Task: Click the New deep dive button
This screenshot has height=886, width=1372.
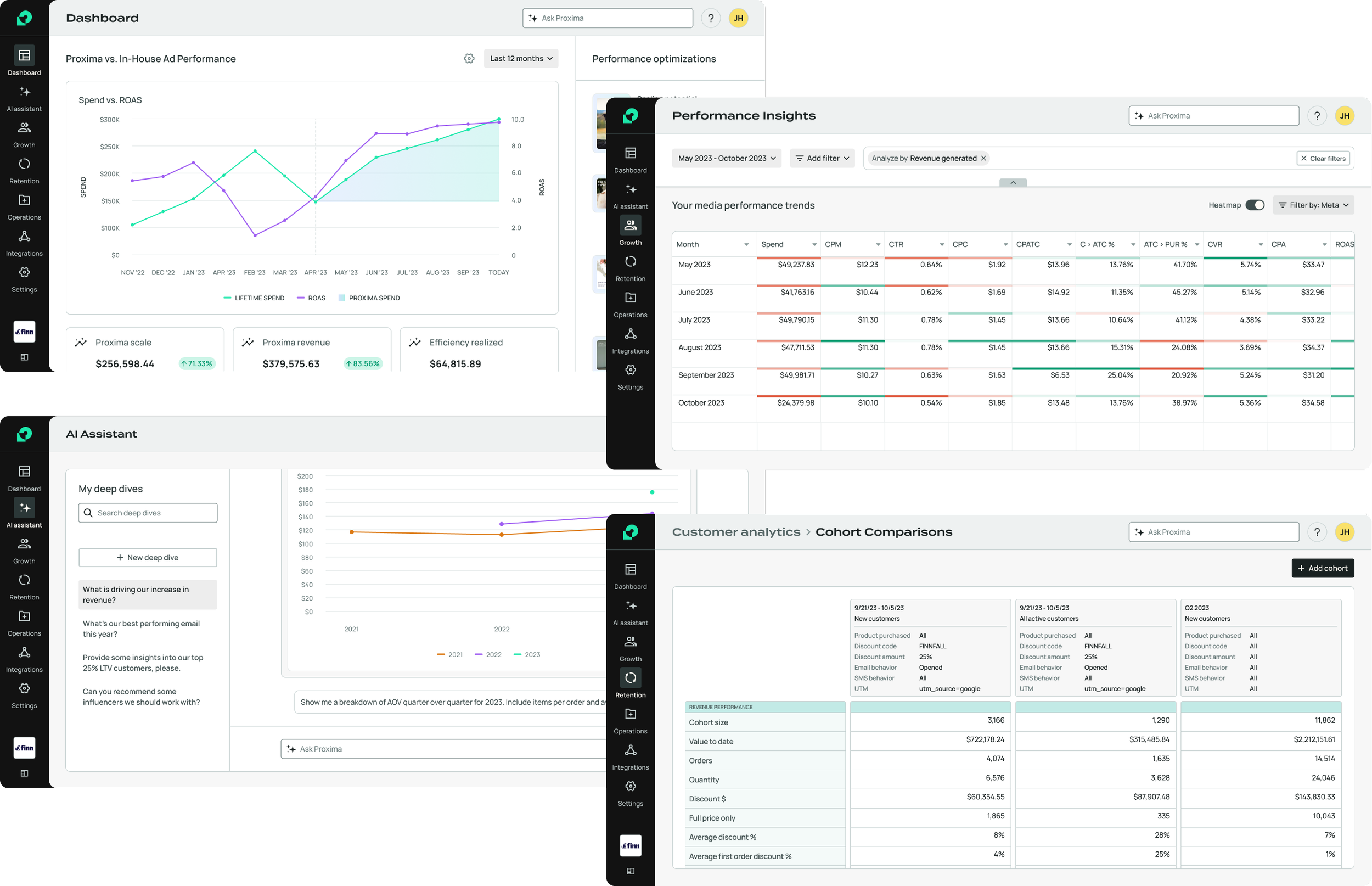Action: 148,558
